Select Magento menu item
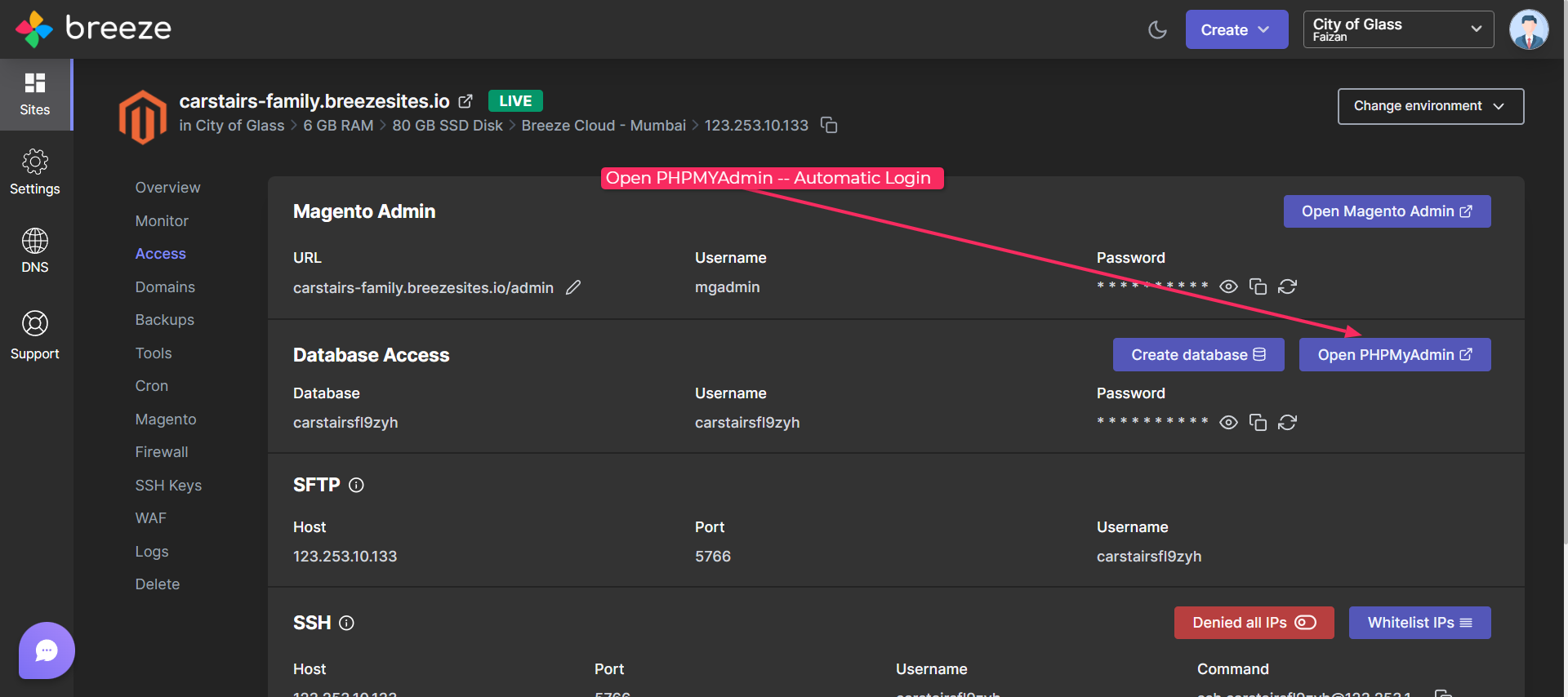The height and width of the screenshot is (697, 1568). (166, 420)
